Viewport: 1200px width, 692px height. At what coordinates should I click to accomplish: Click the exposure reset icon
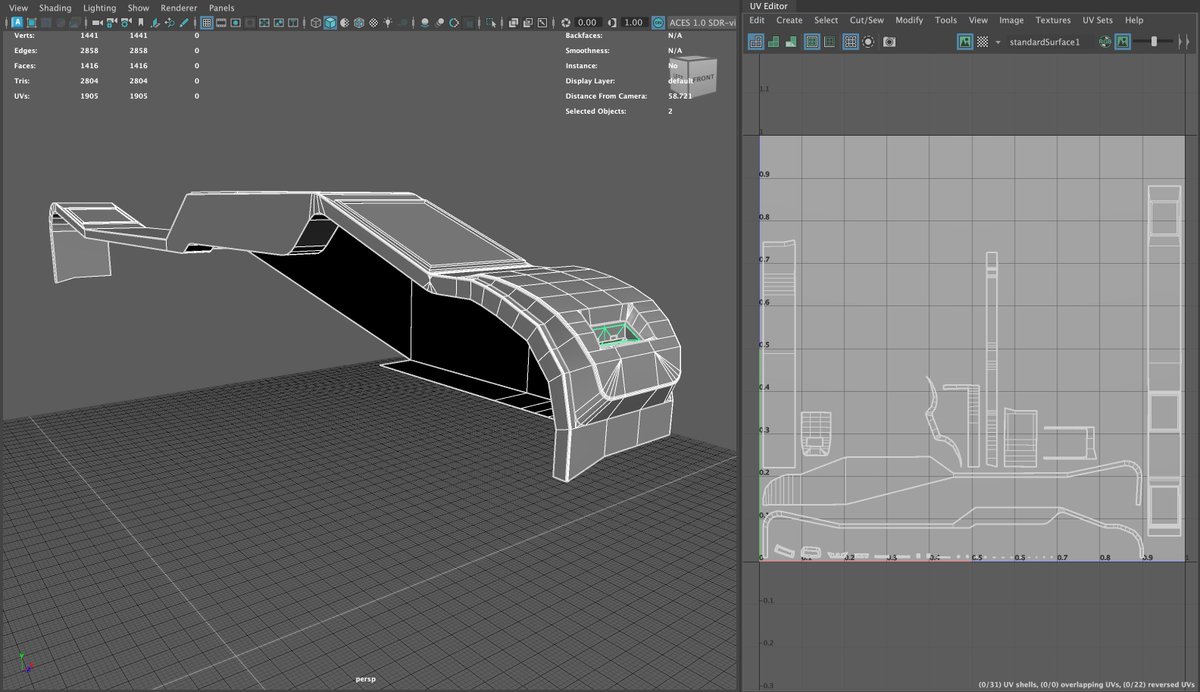[565, 22]
